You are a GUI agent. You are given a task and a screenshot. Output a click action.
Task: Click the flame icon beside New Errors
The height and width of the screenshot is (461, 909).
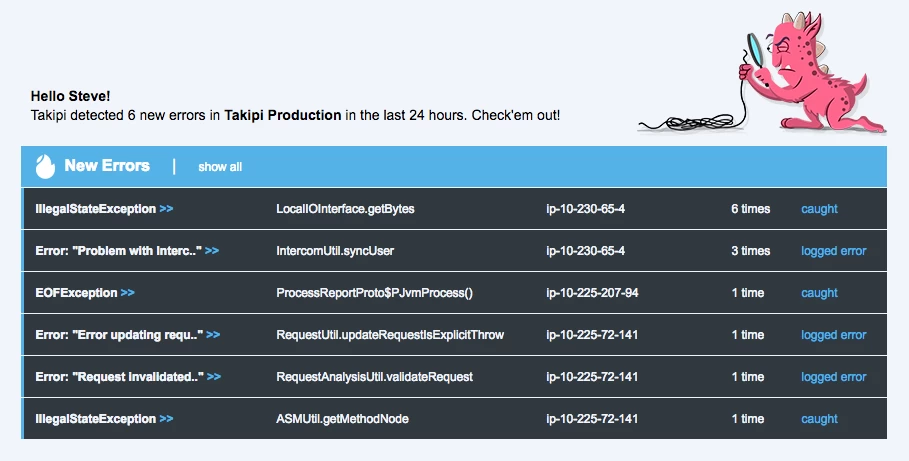coord(45,166)
